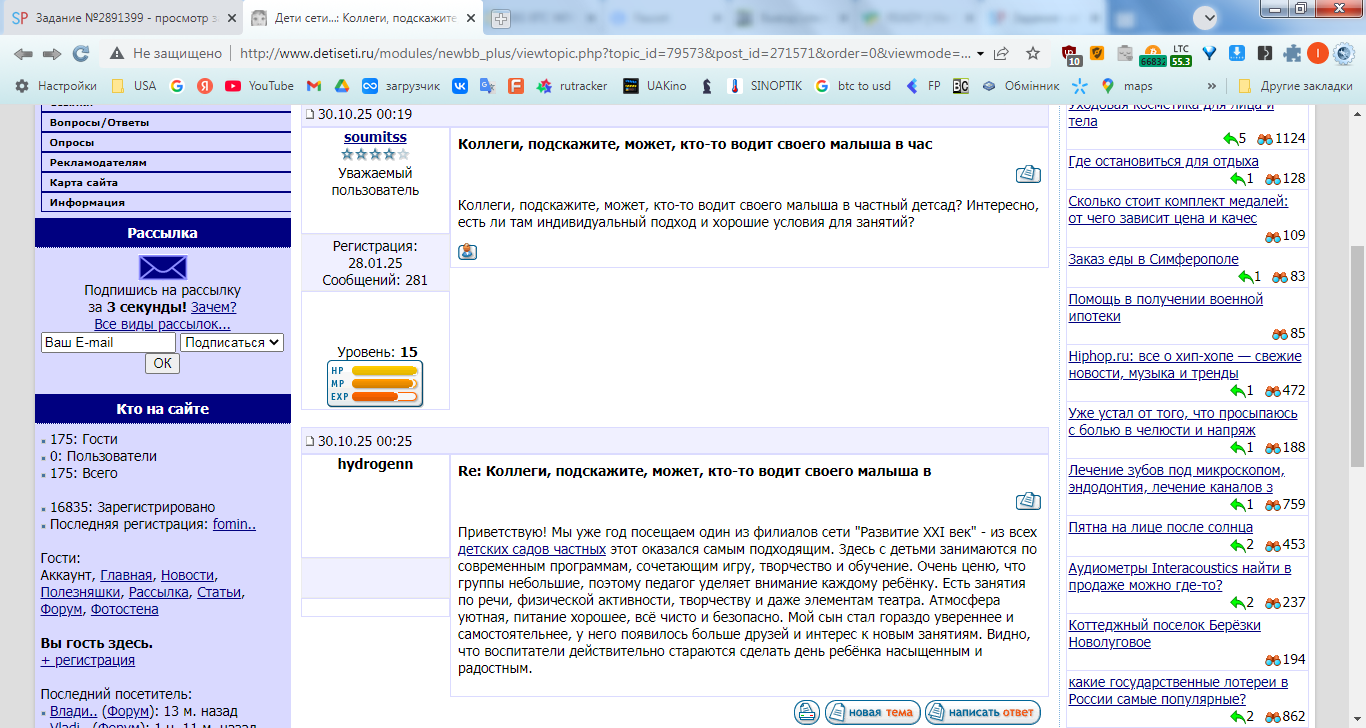Click the + регистрация link
The image size is (1366, 728).
click(88, 660)
